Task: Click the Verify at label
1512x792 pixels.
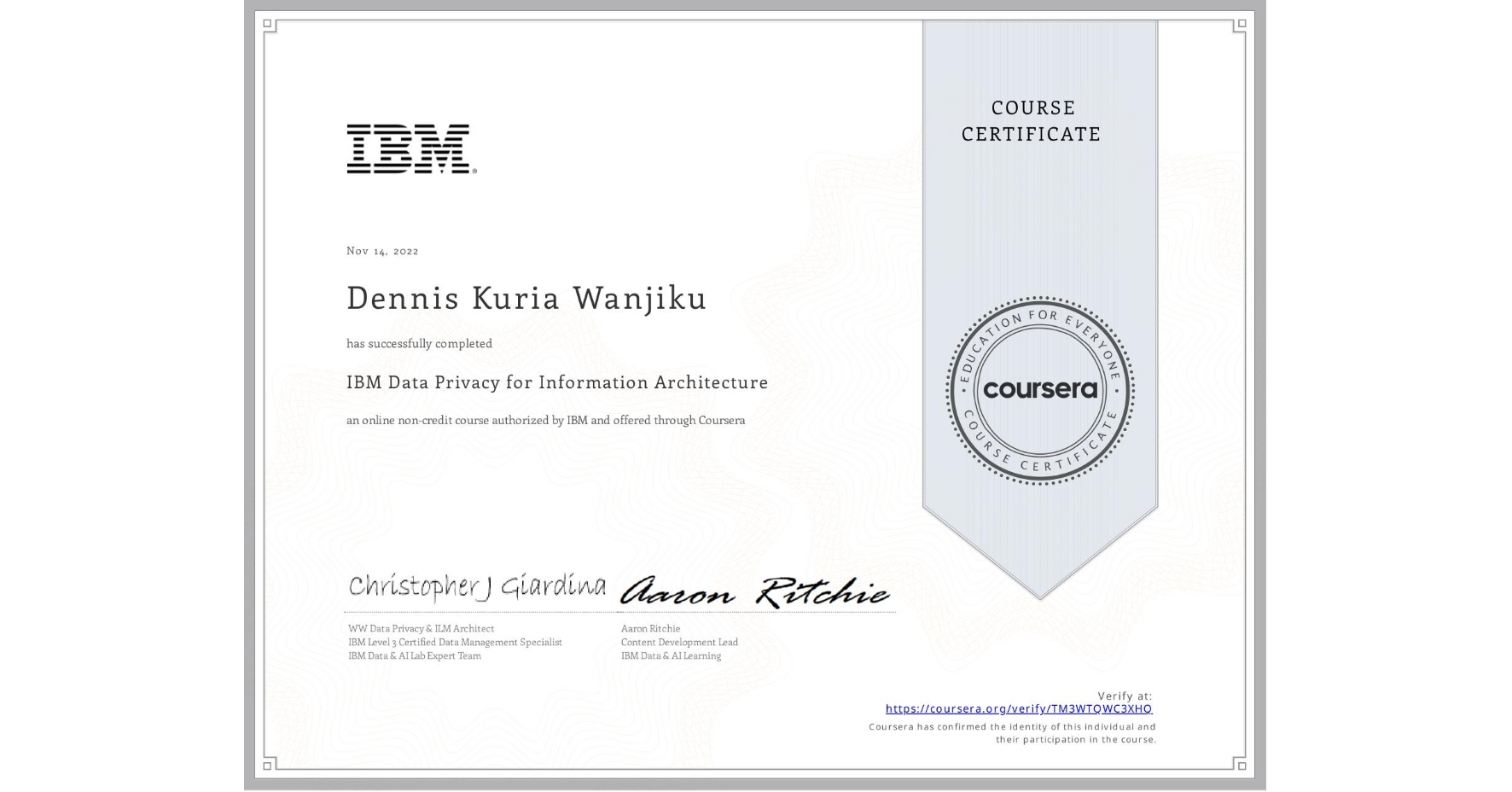Action: (x=1123, y=694)
